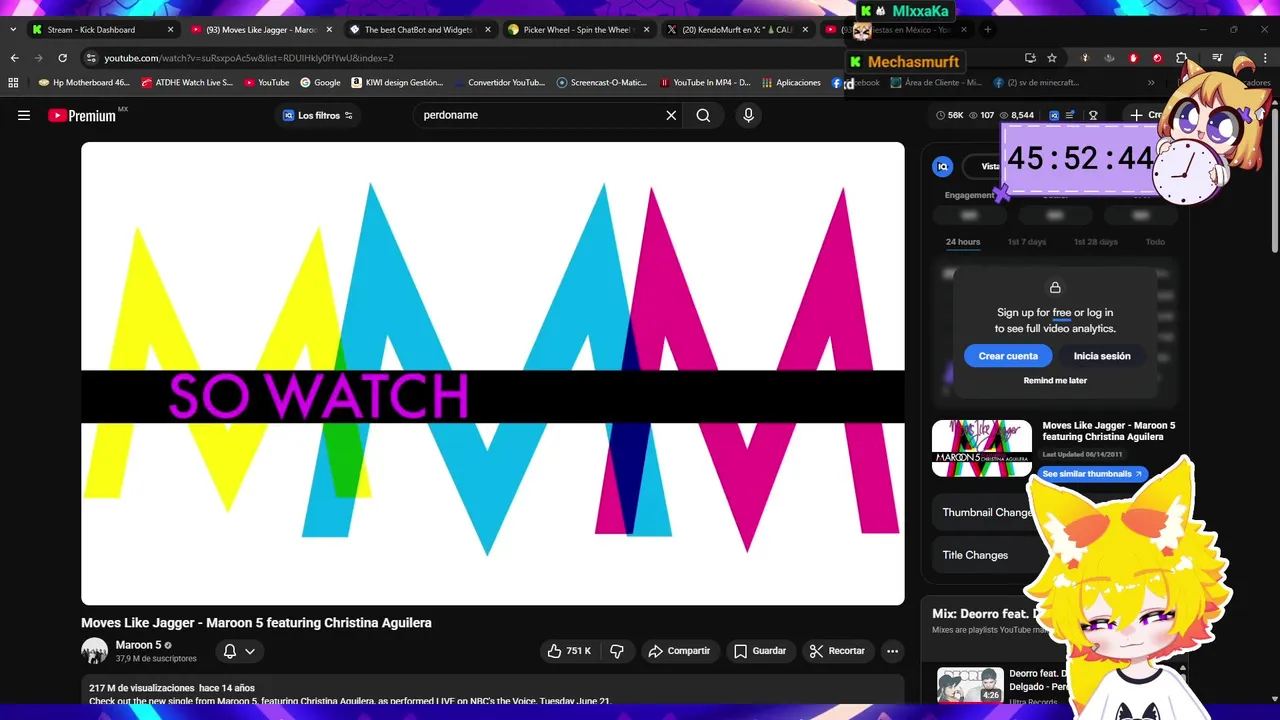Image resolution: width=1280 pixels, height=720 pixels.
Task: Open Maroon 5 channel avatar
Action: (94, 651)
